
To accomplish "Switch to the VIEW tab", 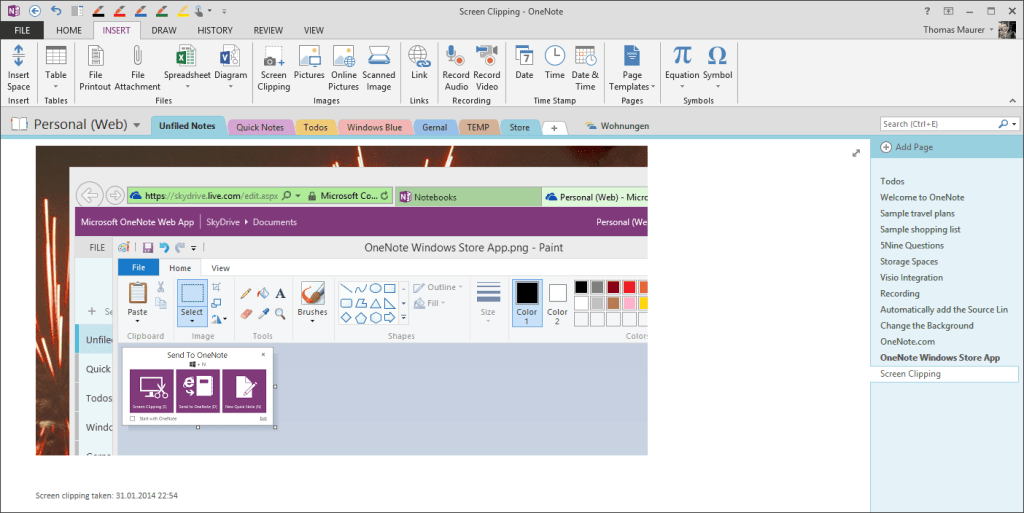I will (313, 30).
